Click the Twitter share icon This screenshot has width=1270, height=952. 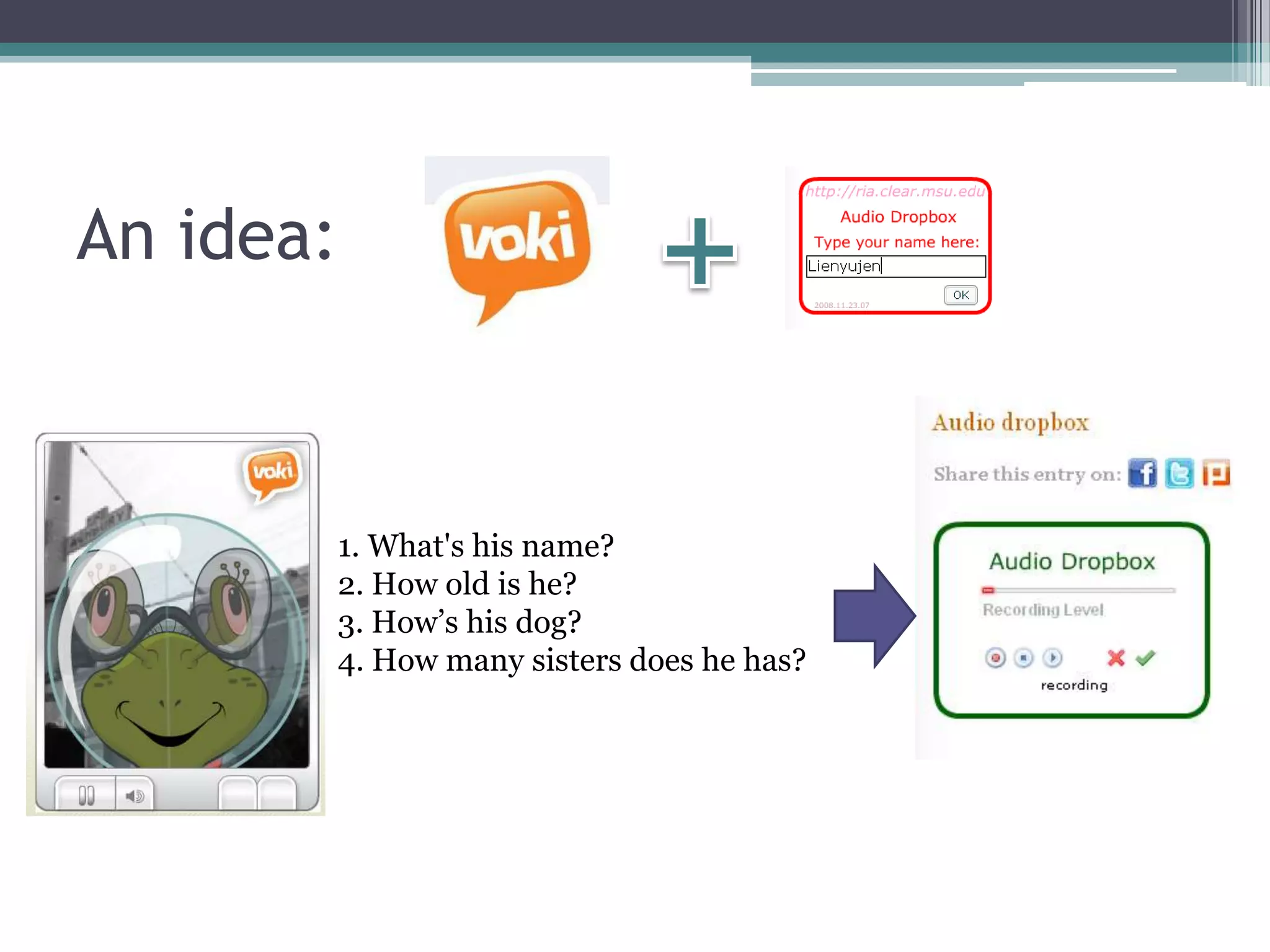[1179, 474]
